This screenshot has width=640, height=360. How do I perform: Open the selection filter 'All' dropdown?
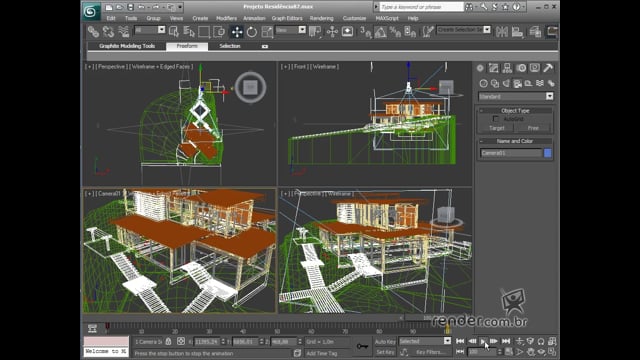tap(162, 30)
